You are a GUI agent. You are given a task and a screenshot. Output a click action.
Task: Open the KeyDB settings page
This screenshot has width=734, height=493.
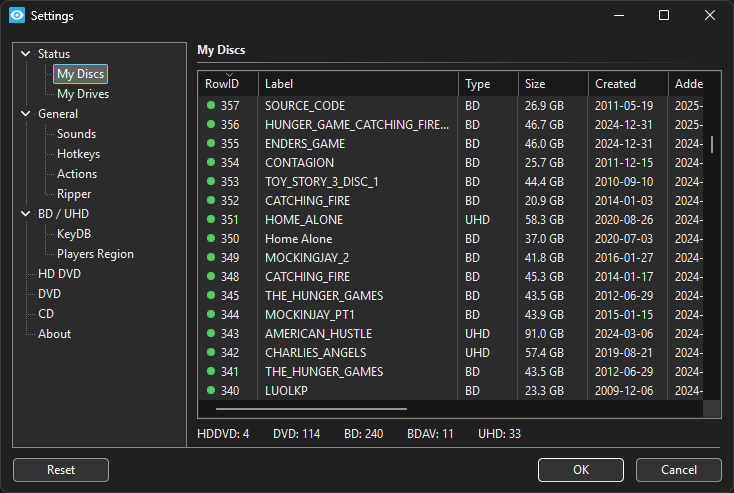(x=74, y=234)
